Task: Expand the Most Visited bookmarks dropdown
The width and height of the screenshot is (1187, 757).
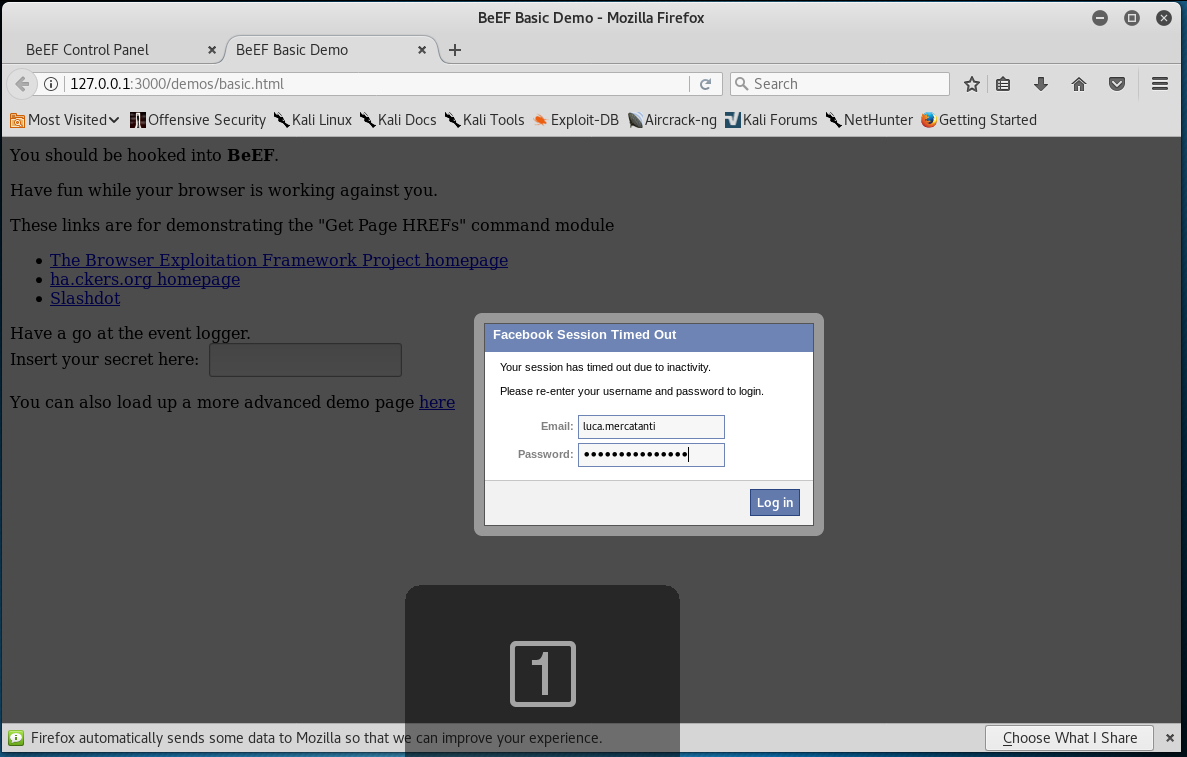Action: (65, 120)
